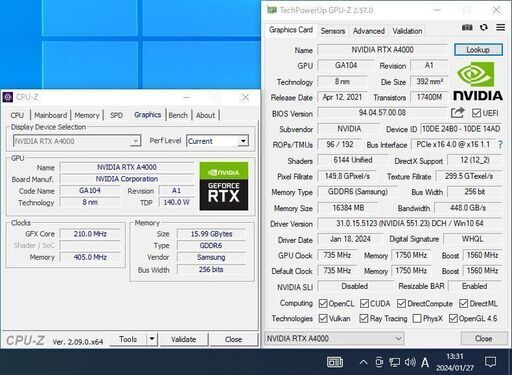Switch to the About tab

(205, 115)
